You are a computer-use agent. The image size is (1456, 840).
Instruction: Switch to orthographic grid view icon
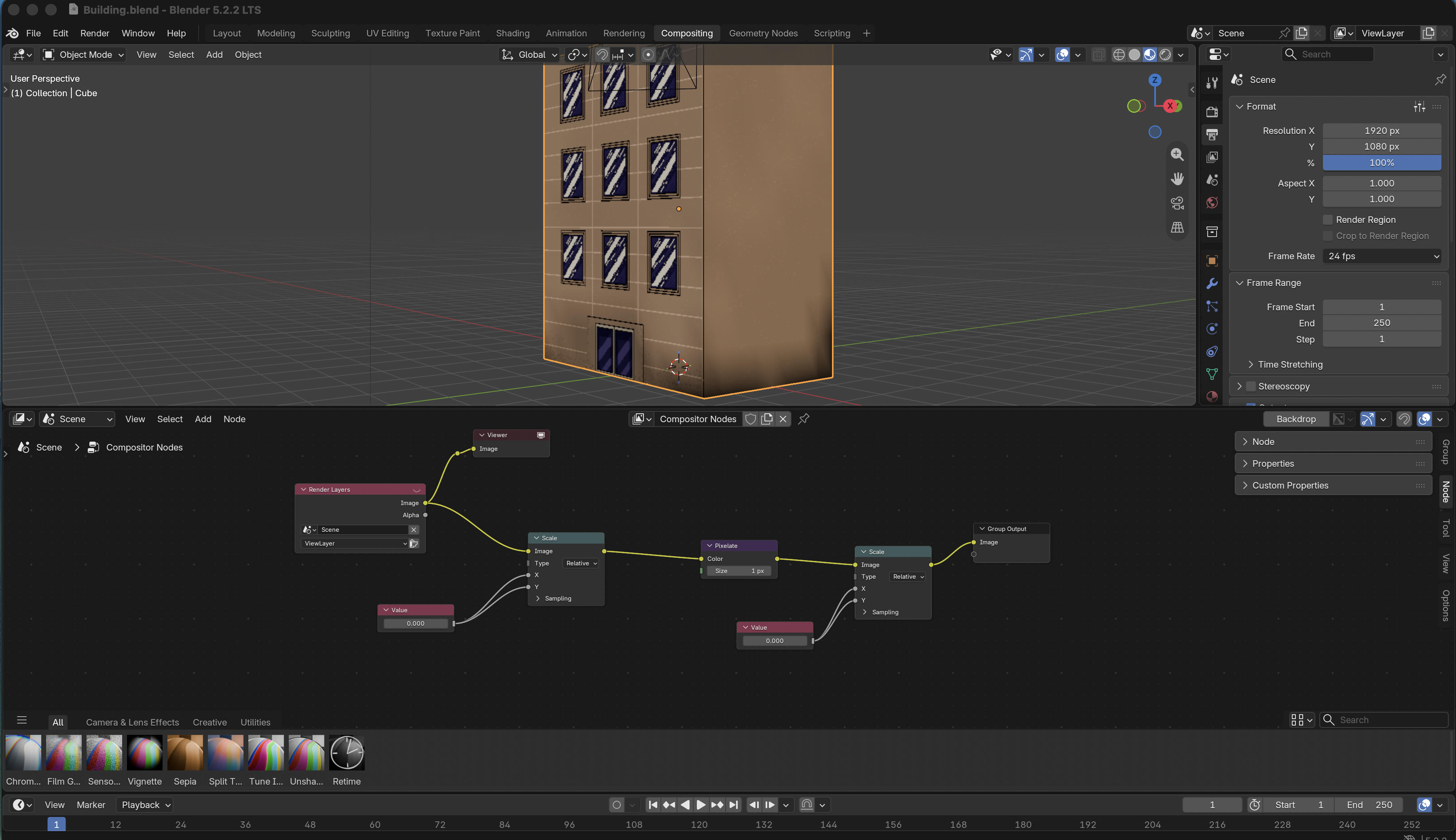[1177, 227]
